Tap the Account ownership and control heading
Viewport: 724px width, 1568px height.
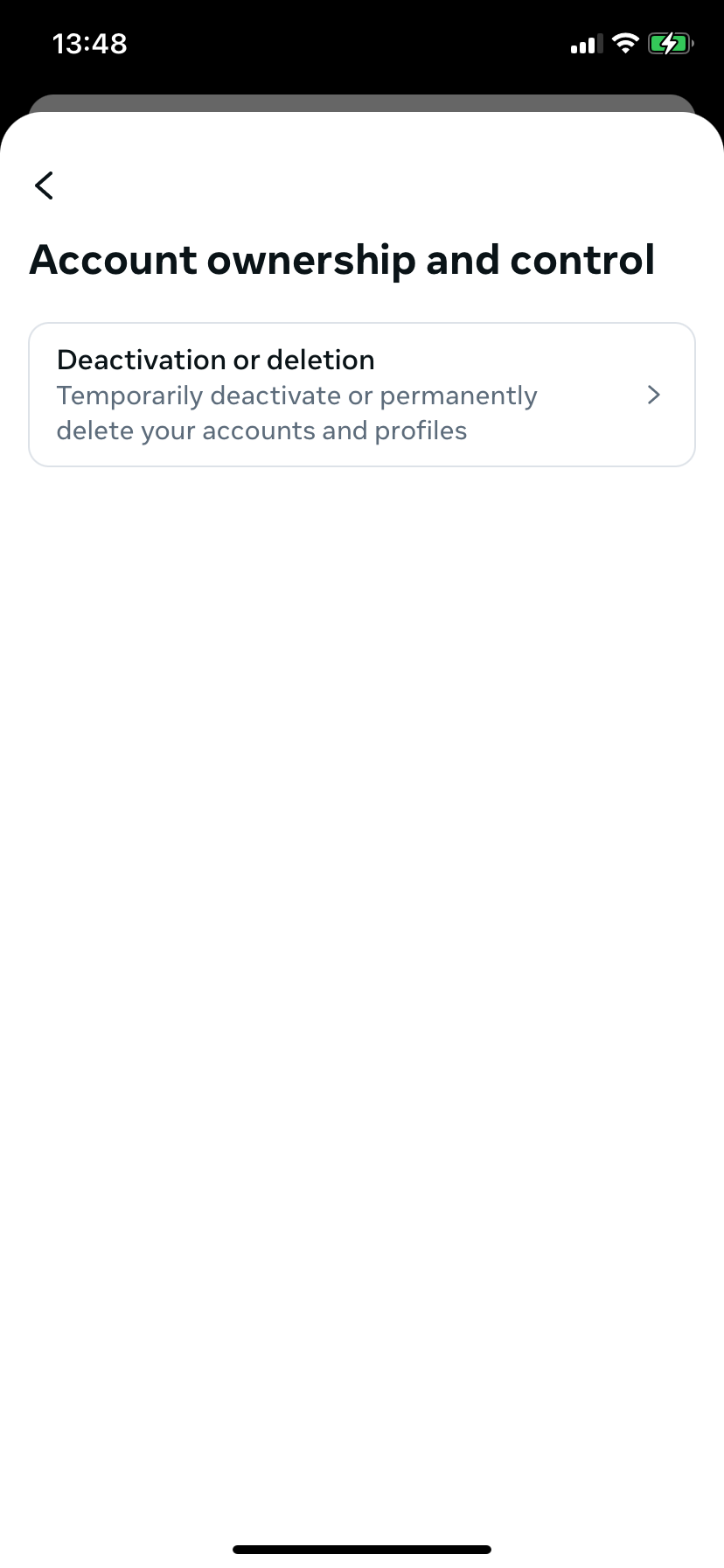click(x=343, y=259)
